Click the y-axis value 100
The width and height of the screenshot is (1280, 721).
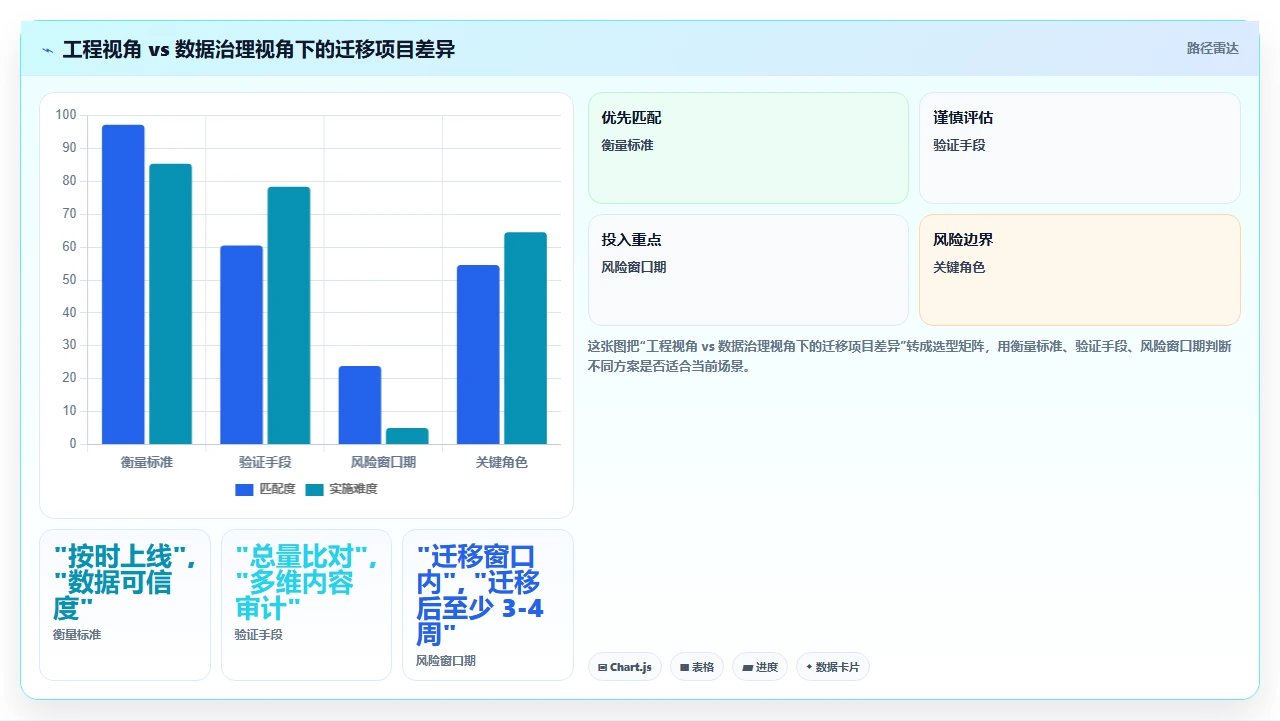(x=66, y=115)
